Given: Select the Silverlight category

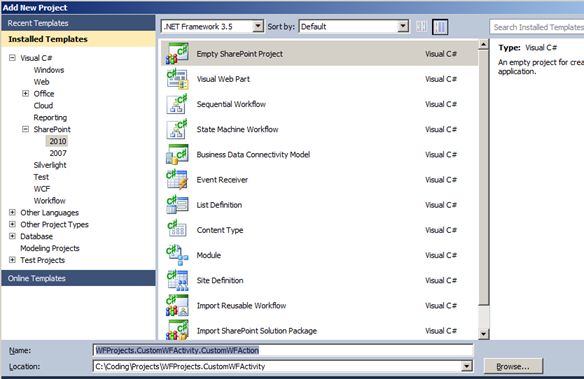Looking at the screenshot, I should point(50,165).
